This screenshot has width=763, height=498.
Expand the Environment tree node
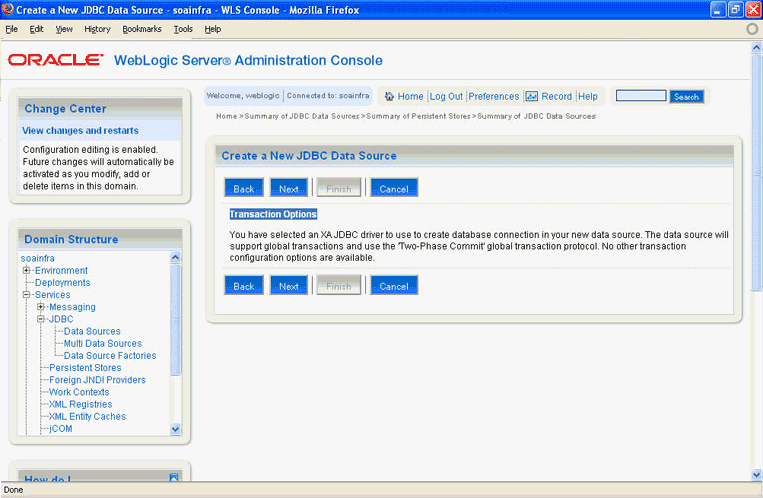tap(26, 271)
